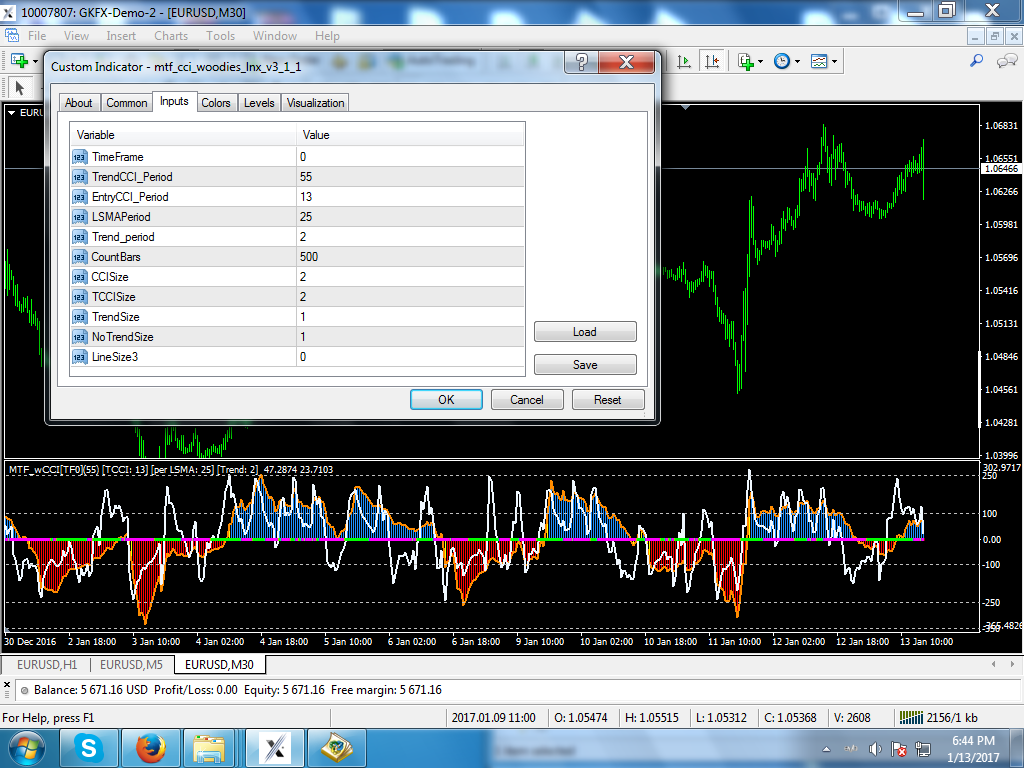The height and width of the screenshot is (768, 1024).
Task: Click the connection status bars icon
Action: coord(911,718)
